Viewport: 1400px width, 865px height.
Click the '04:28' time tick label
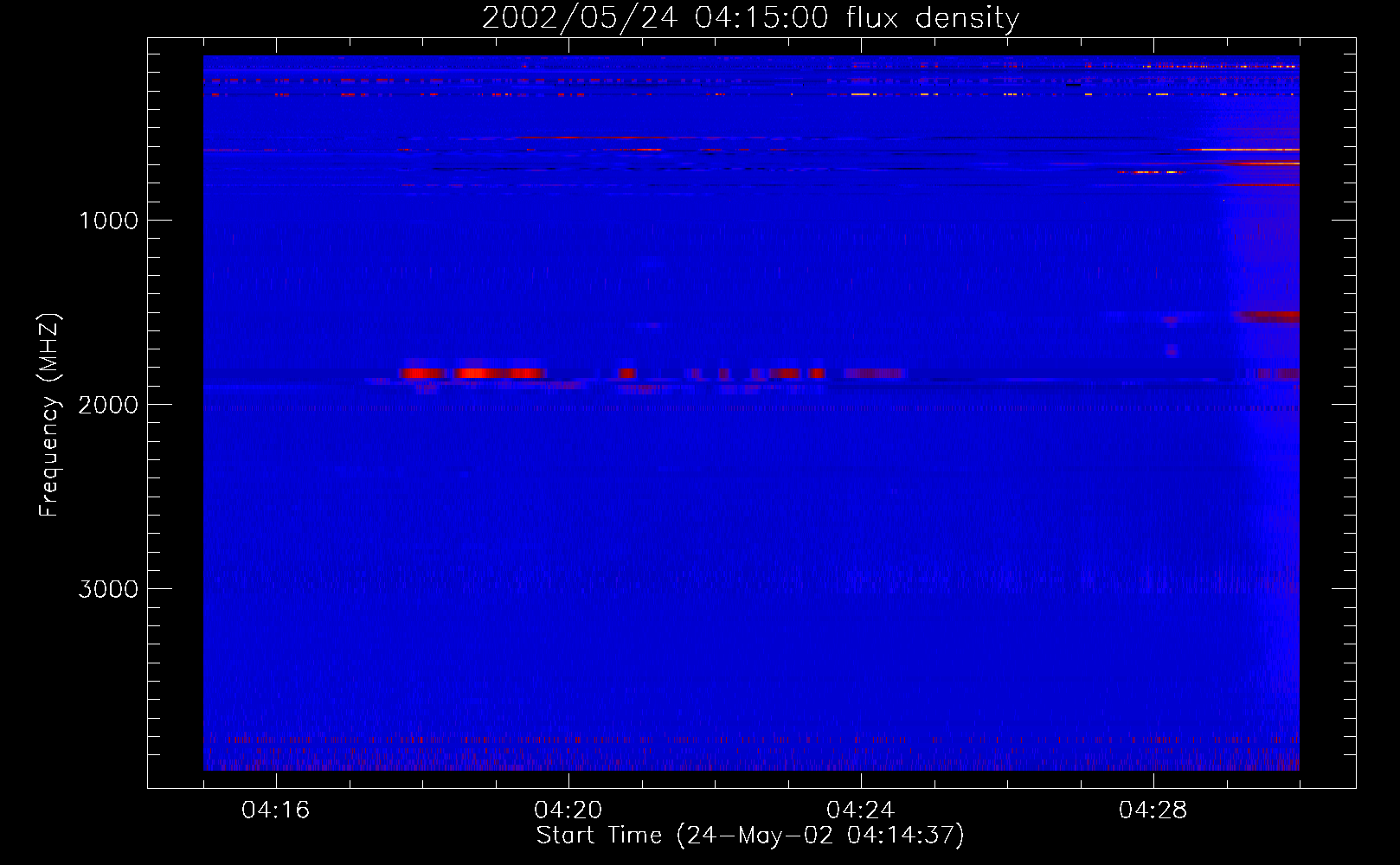[1153, 811]
